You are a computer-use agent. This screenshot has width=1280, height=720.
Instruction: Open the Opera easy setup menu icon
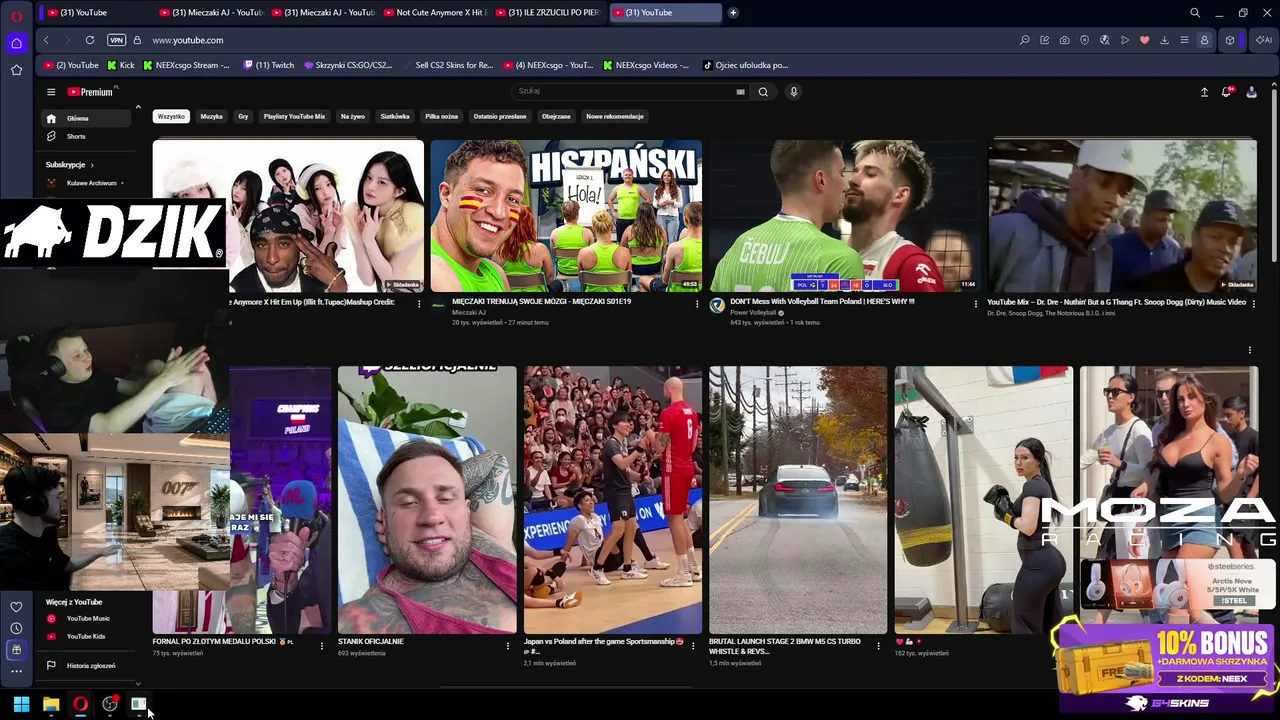[x=1184, y=40]
